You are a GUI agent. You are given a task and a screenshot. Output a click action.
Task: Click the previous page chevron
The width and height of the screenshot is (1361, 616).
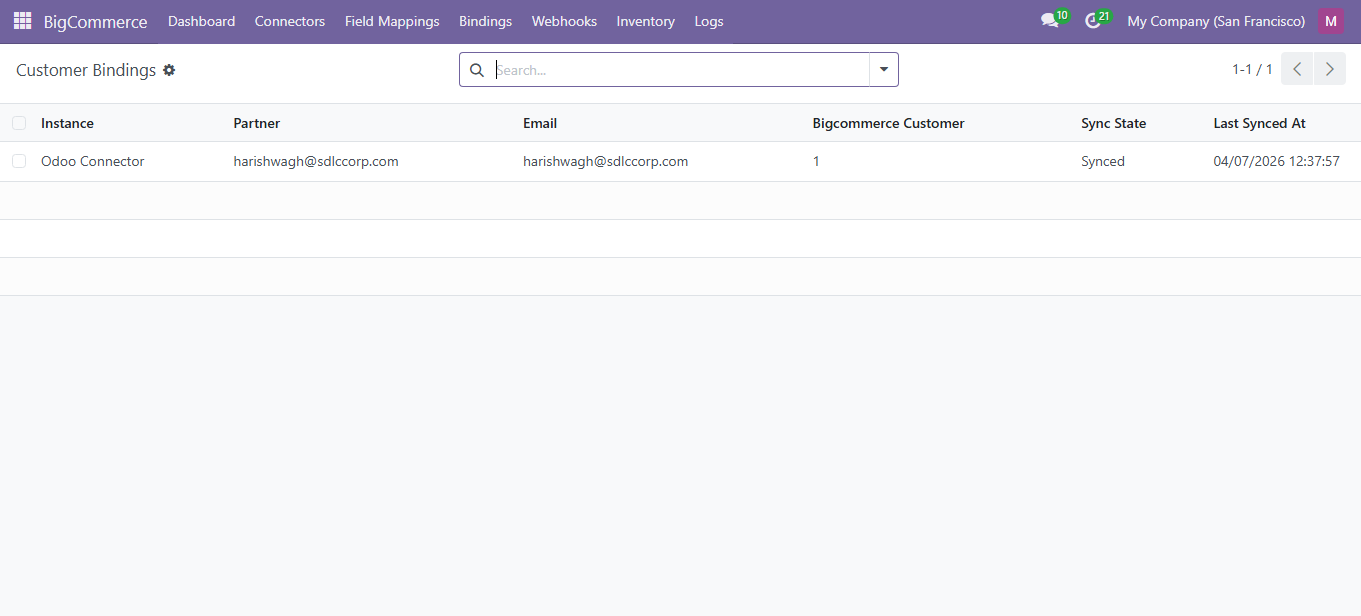point(1296,68)
